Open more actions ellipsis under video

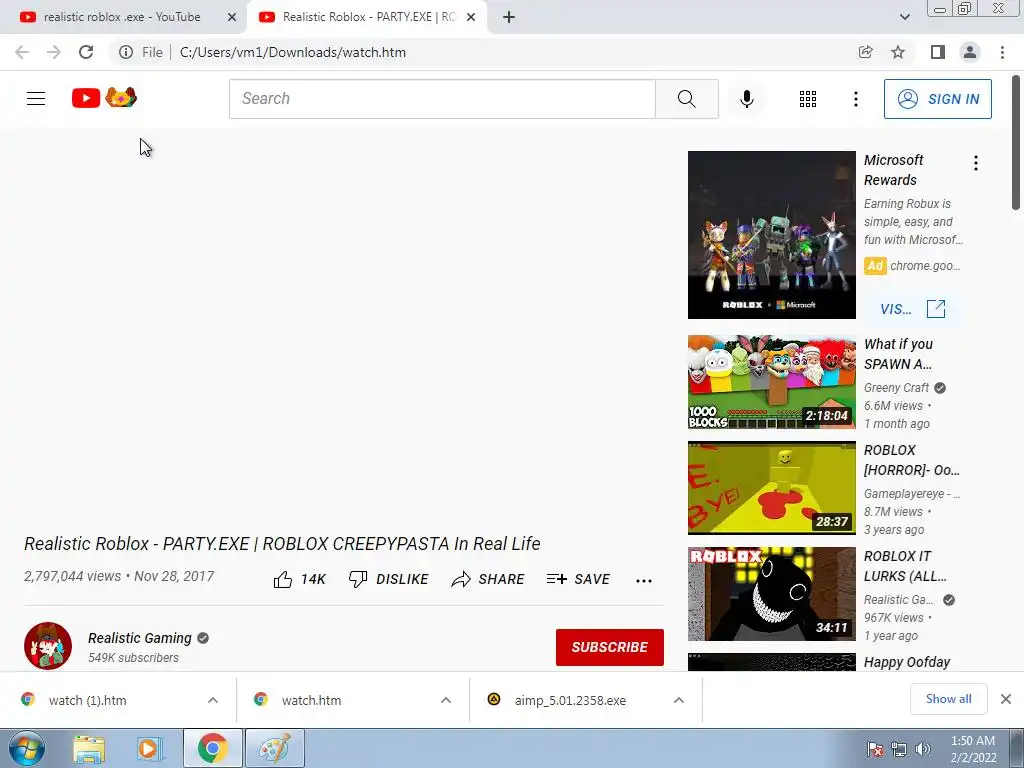[x=643, y=581]
